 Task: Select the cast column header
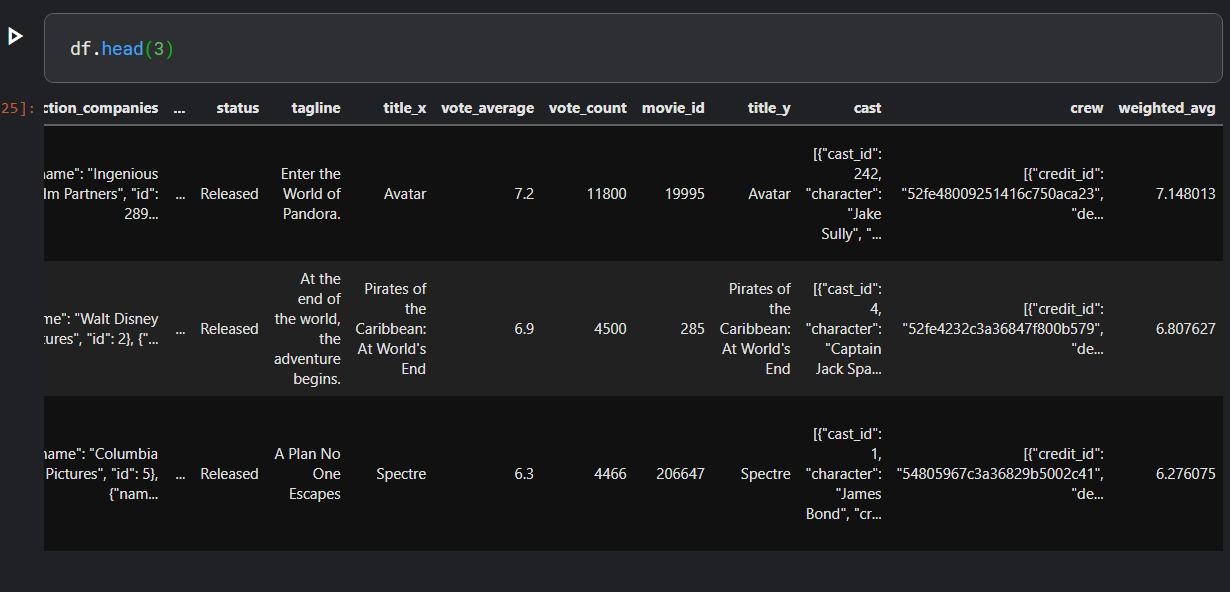pyautogui.click(x=868, y=108)
